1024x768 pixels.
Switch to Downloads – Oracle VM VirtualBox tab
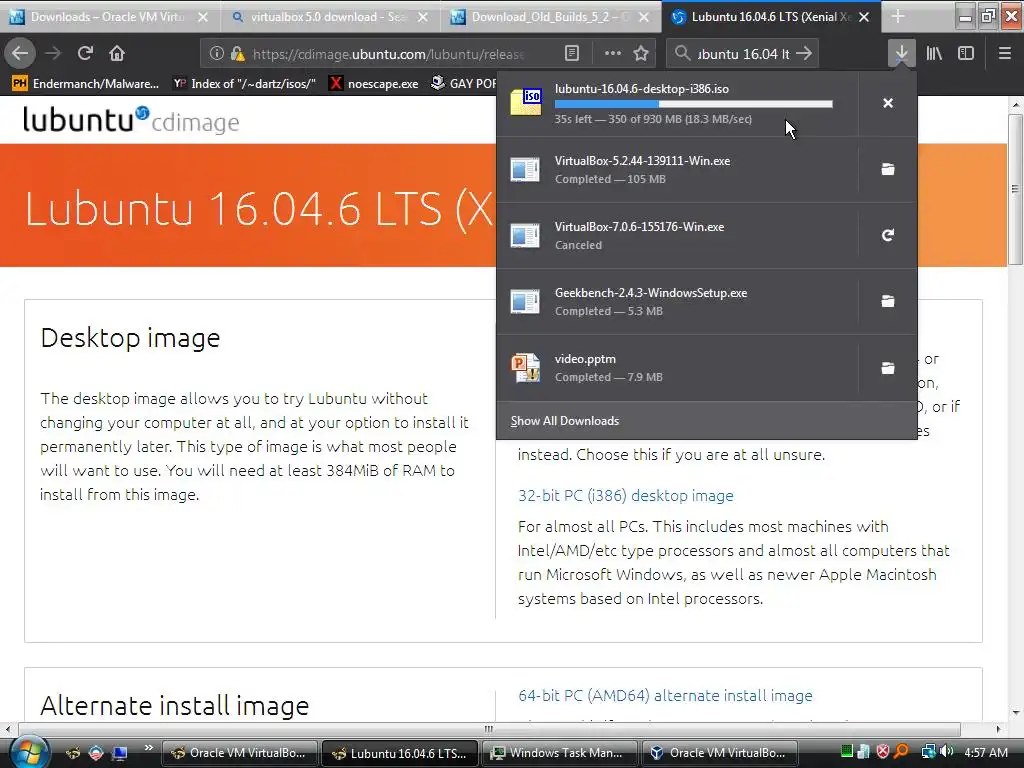coord(107,17)
